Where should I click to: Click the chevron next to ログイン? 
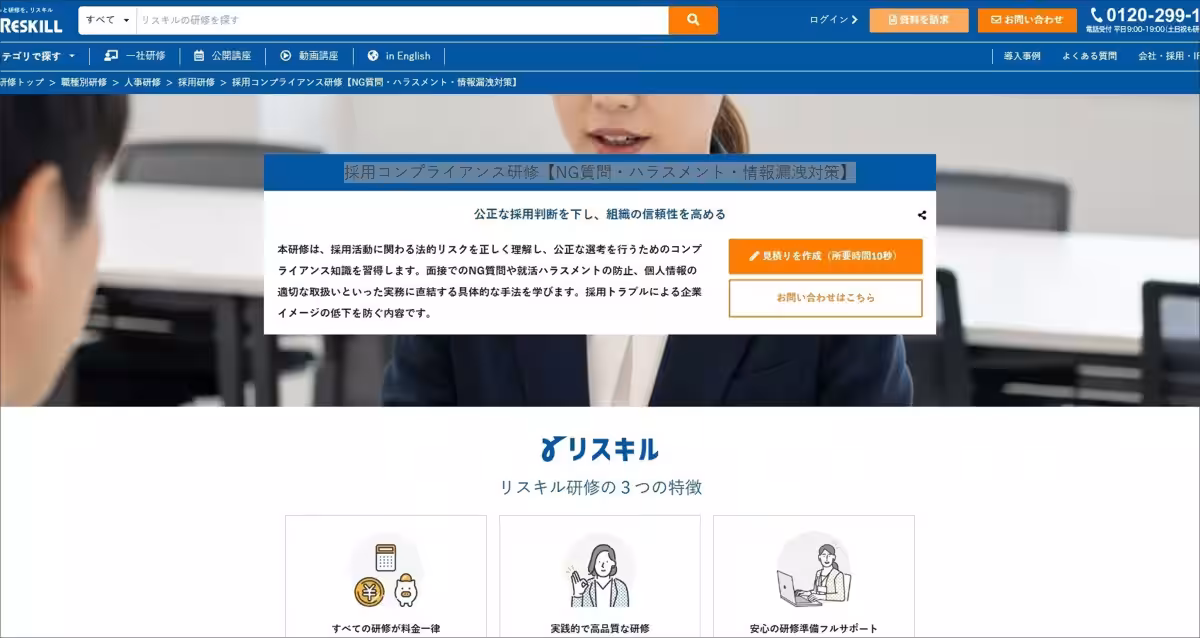pyautogui.click(x=854, y=19)
